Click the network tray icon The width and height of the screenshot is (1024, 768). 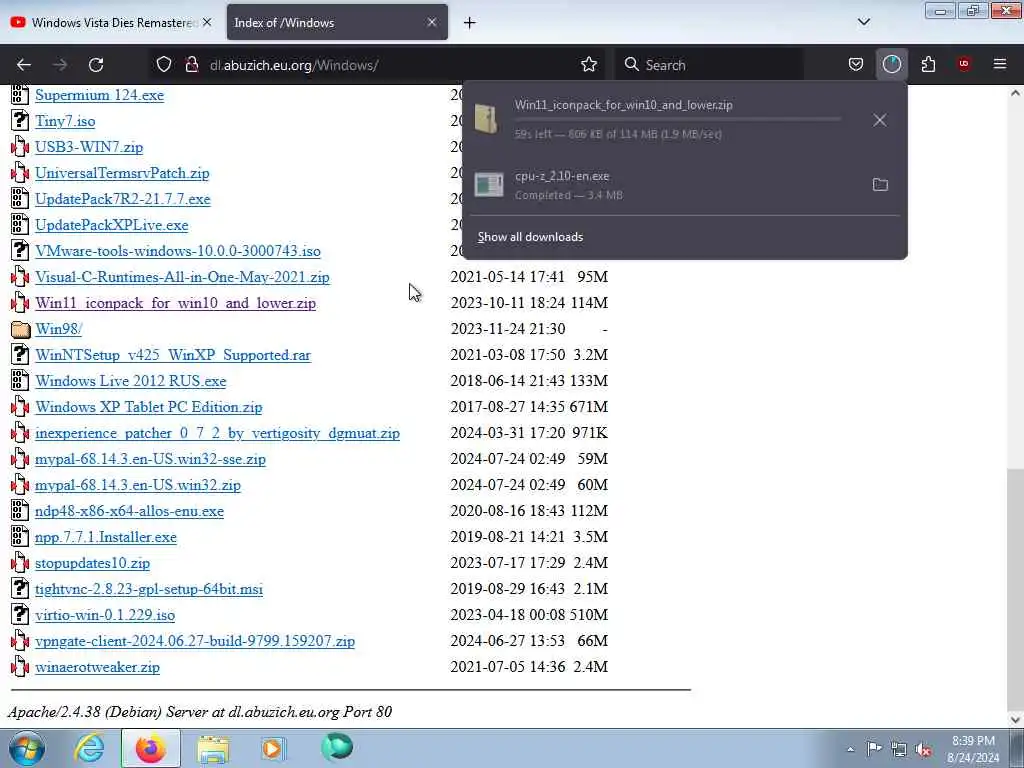pyautogui.click(x=899, y=749)
